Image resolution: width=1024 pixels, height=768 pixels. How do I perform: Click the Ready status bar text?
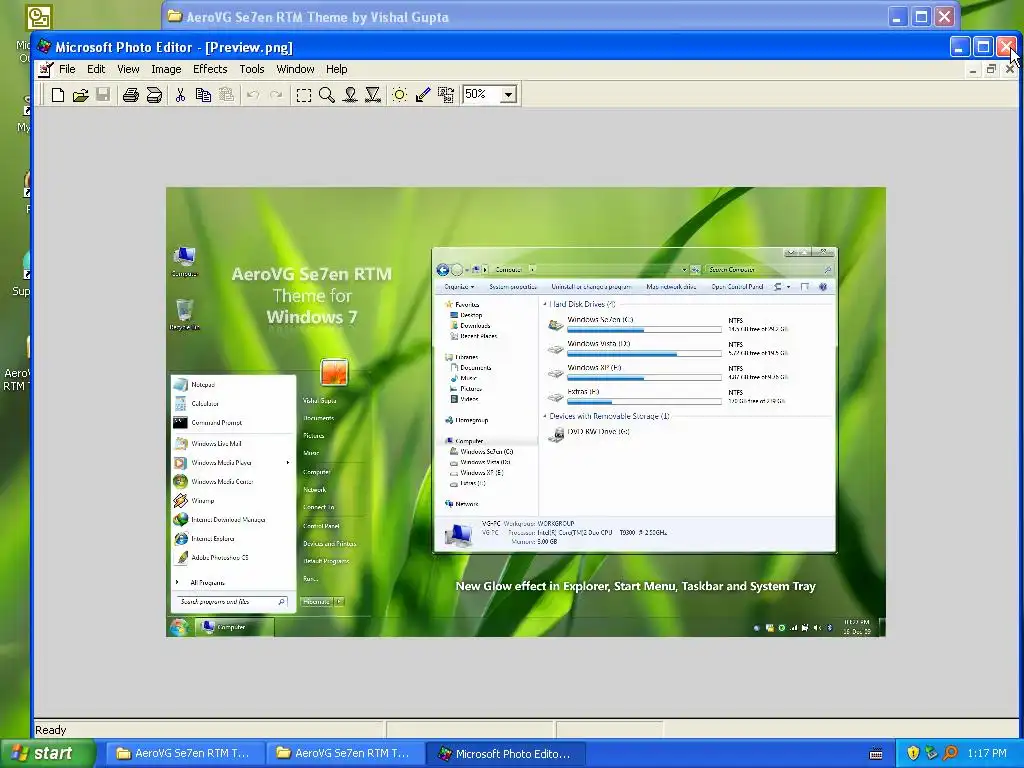(x=51, y=730)
